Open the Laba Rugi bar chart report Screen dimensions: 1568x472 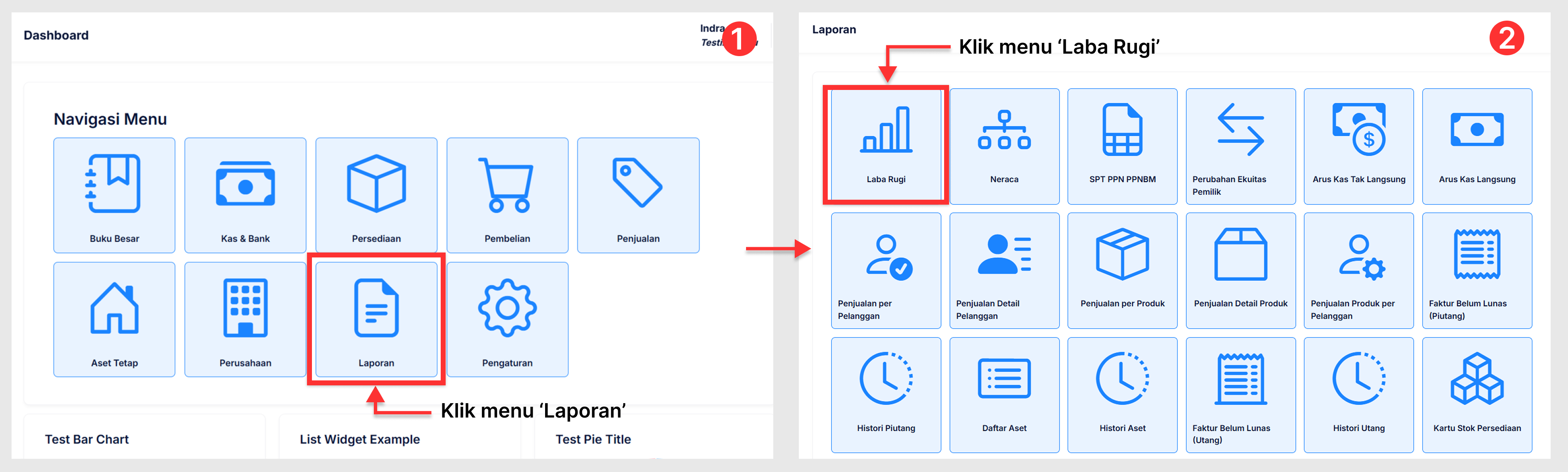click(886, 130)
